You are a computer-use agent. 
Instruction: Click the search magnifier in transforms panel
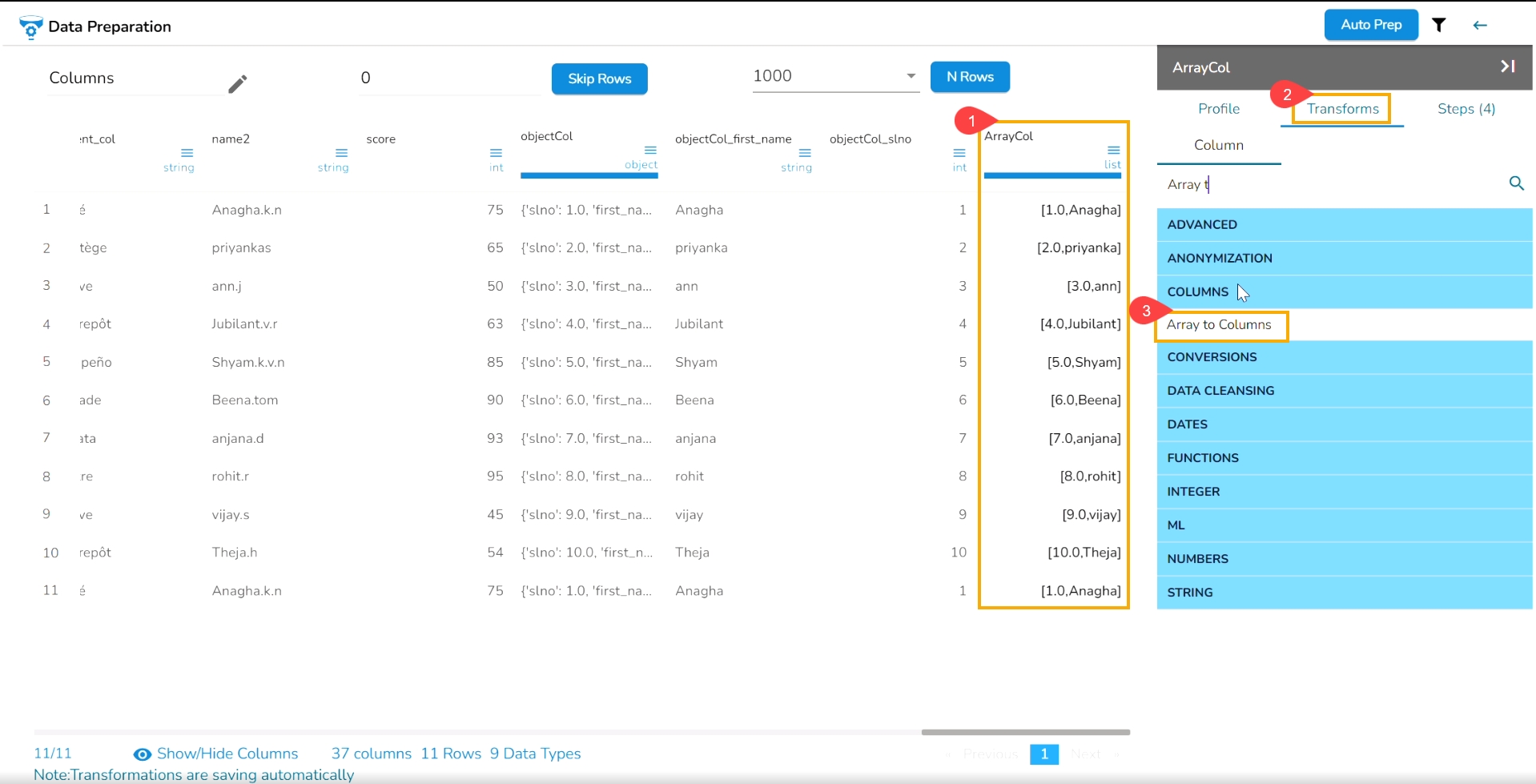tap(1516, 183)
